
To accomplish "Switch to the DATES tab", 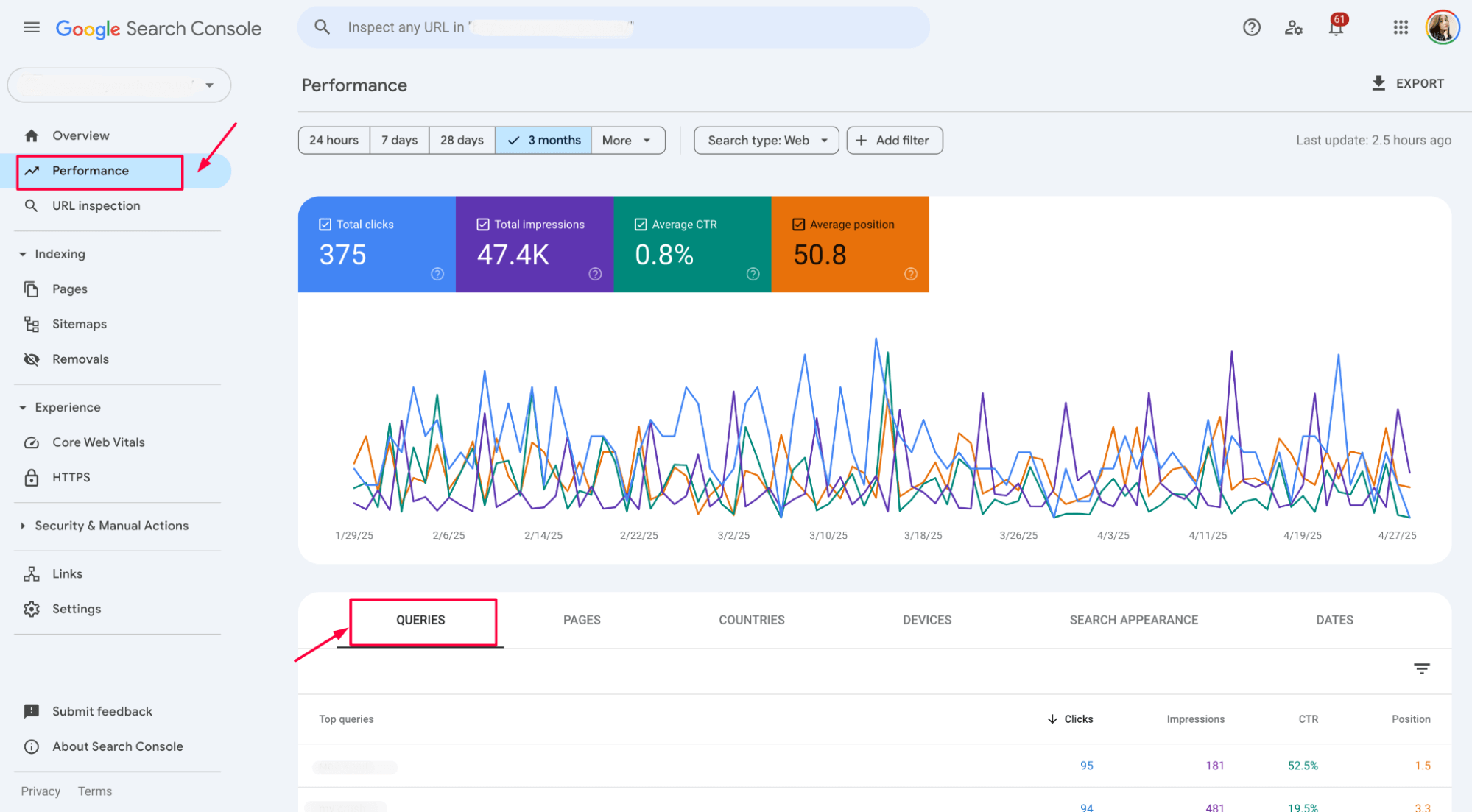I will [1334, 620].
